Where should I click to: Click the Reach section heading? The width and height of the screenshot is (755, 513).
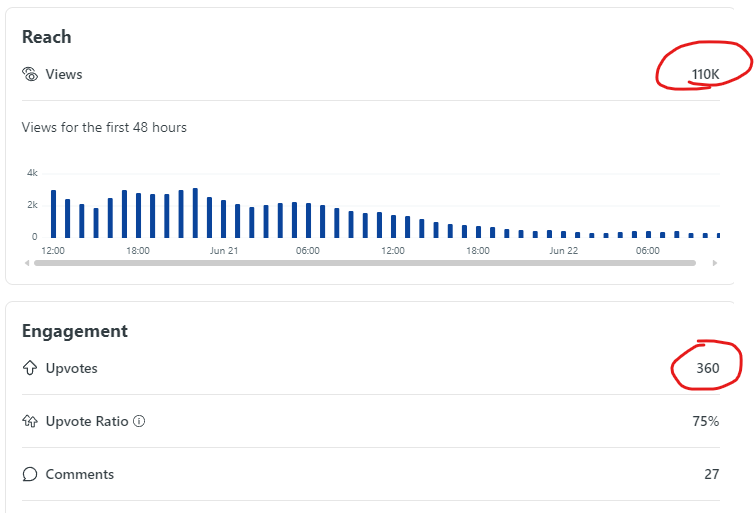click(x=47, y=37)
